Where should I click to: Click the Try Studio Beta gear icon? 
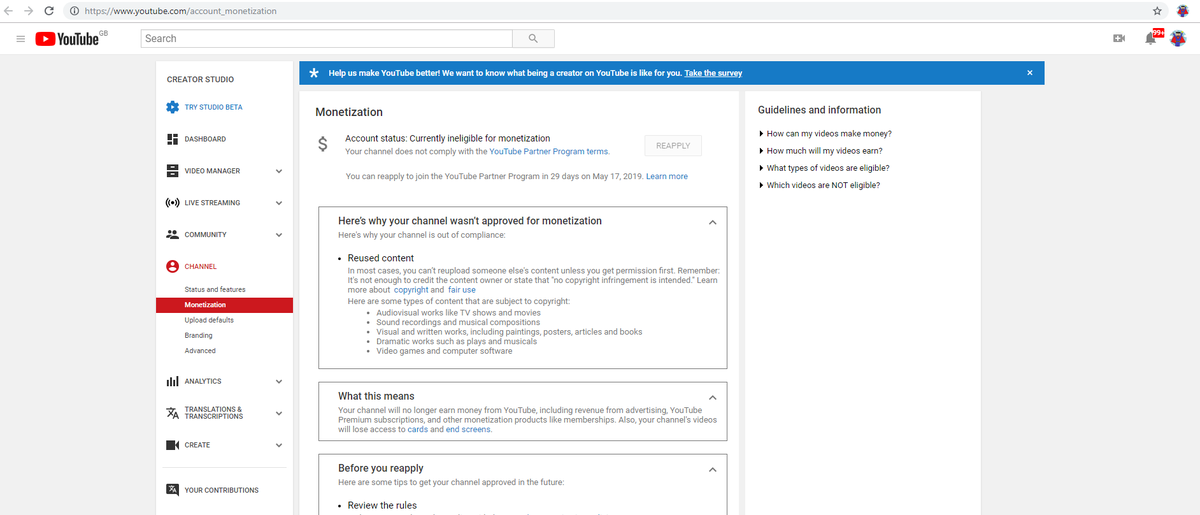172,107
